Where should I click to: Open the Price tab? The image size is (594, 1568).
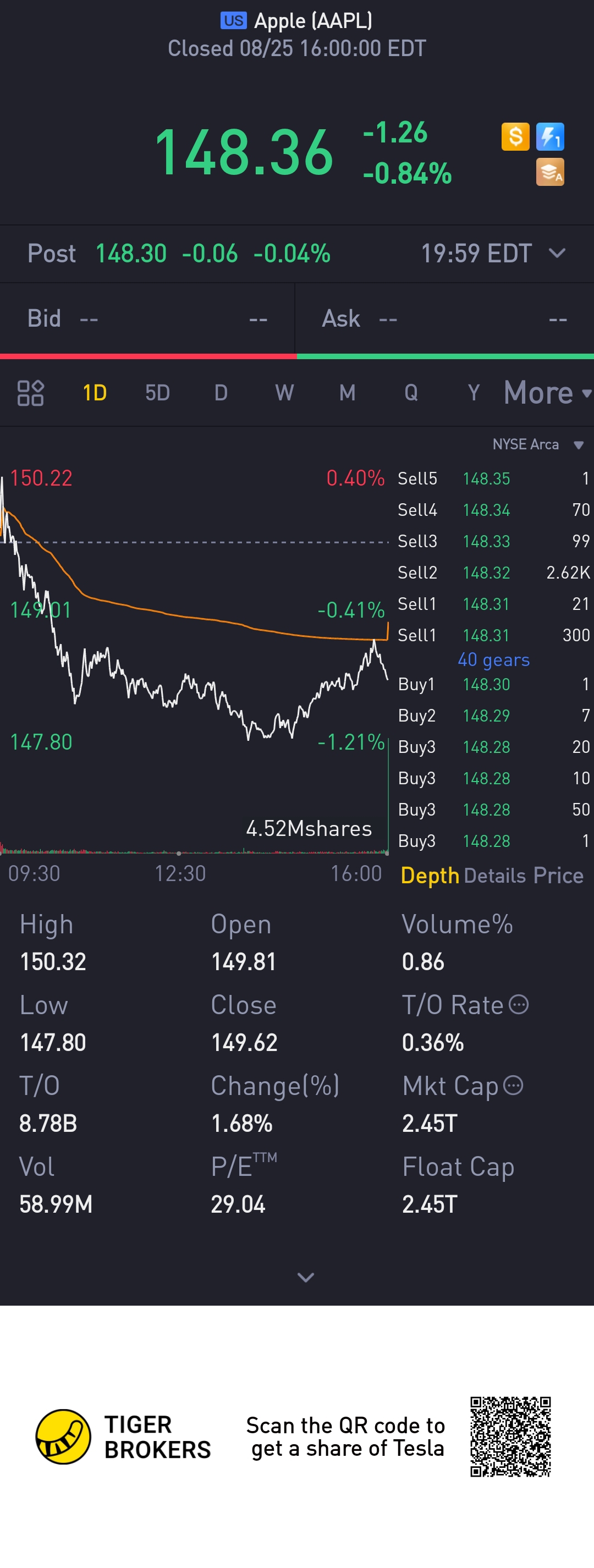point(558,876)
